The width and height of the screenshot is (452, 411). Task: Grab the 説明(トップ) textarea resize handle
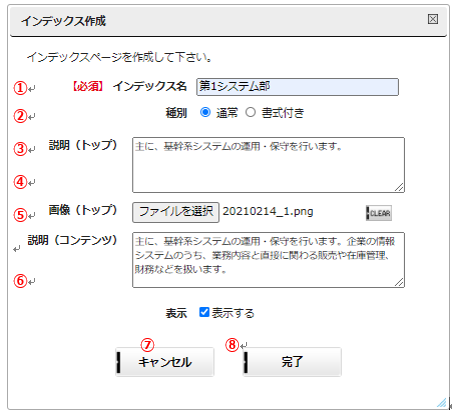tap(399, 188)
